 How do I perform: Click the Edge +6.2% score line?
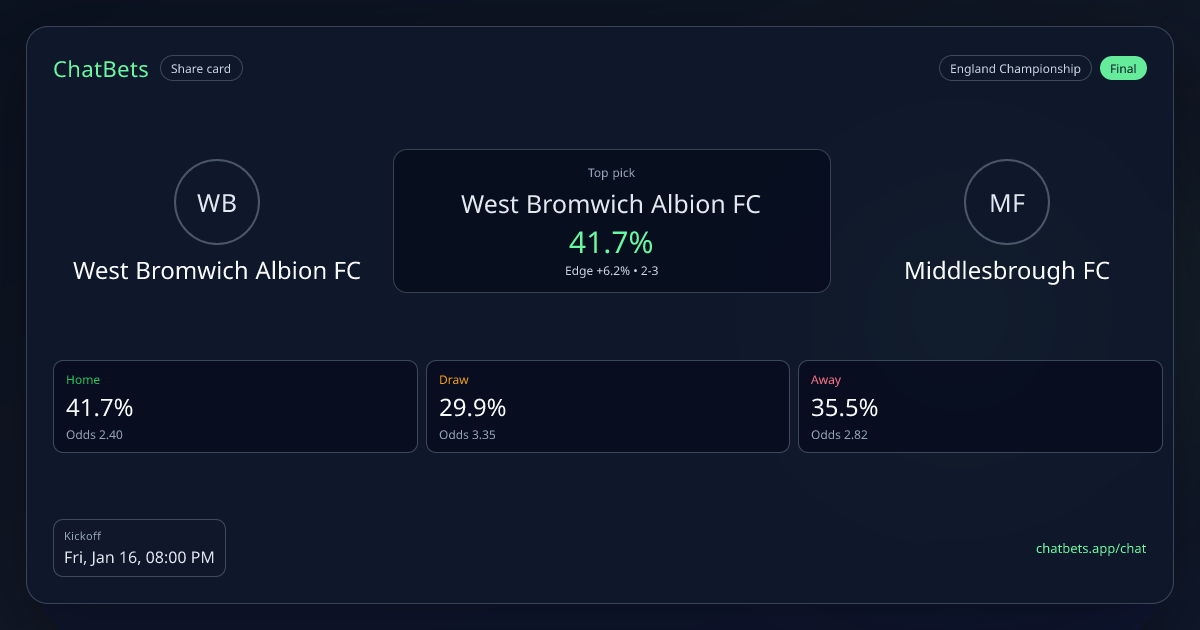tap(611, 271)
